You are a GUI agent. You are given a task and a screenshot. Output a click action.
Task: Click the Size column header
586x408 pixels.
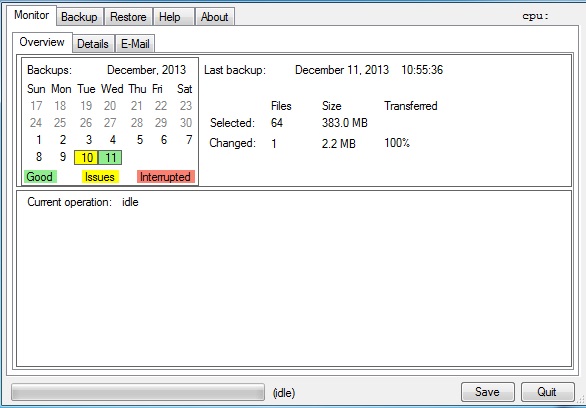click(x=332, y=106)
